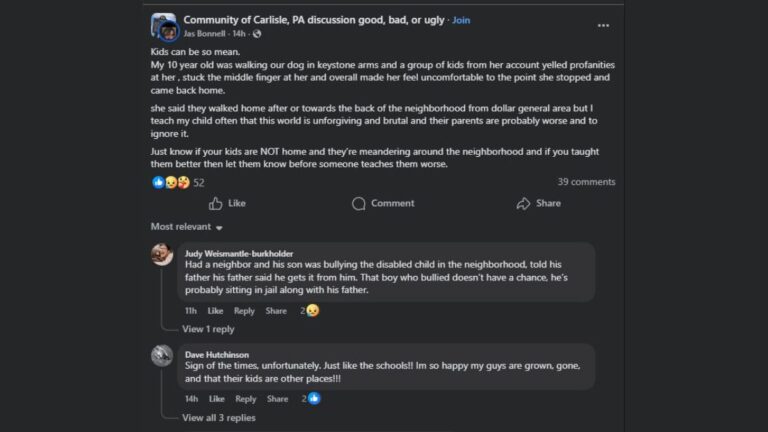This screenshot has height=432, width=768.
Task: Open the 39 comments link
Action: [586, 182]
